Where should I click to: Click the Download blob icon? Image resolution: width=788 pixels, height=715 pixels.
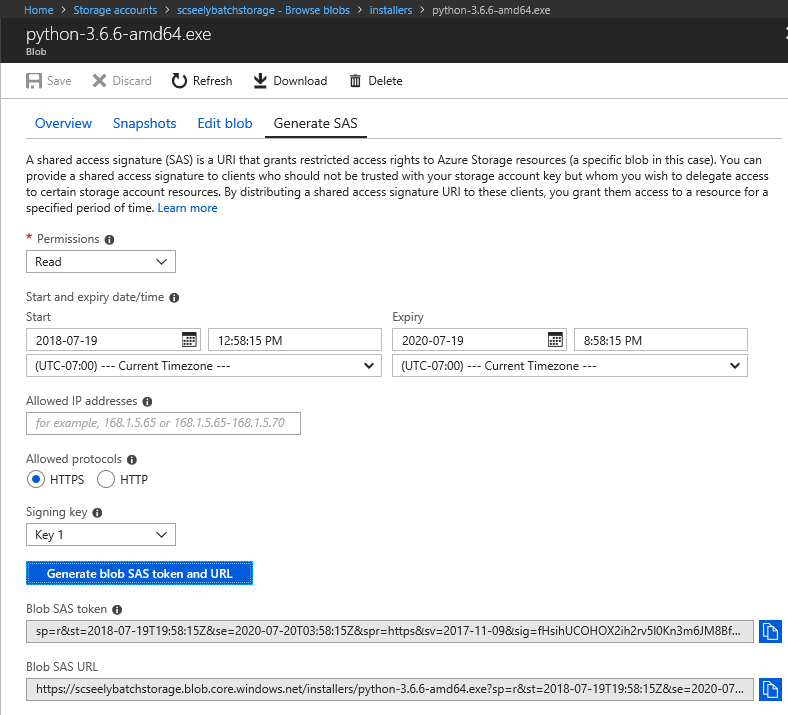260,81
